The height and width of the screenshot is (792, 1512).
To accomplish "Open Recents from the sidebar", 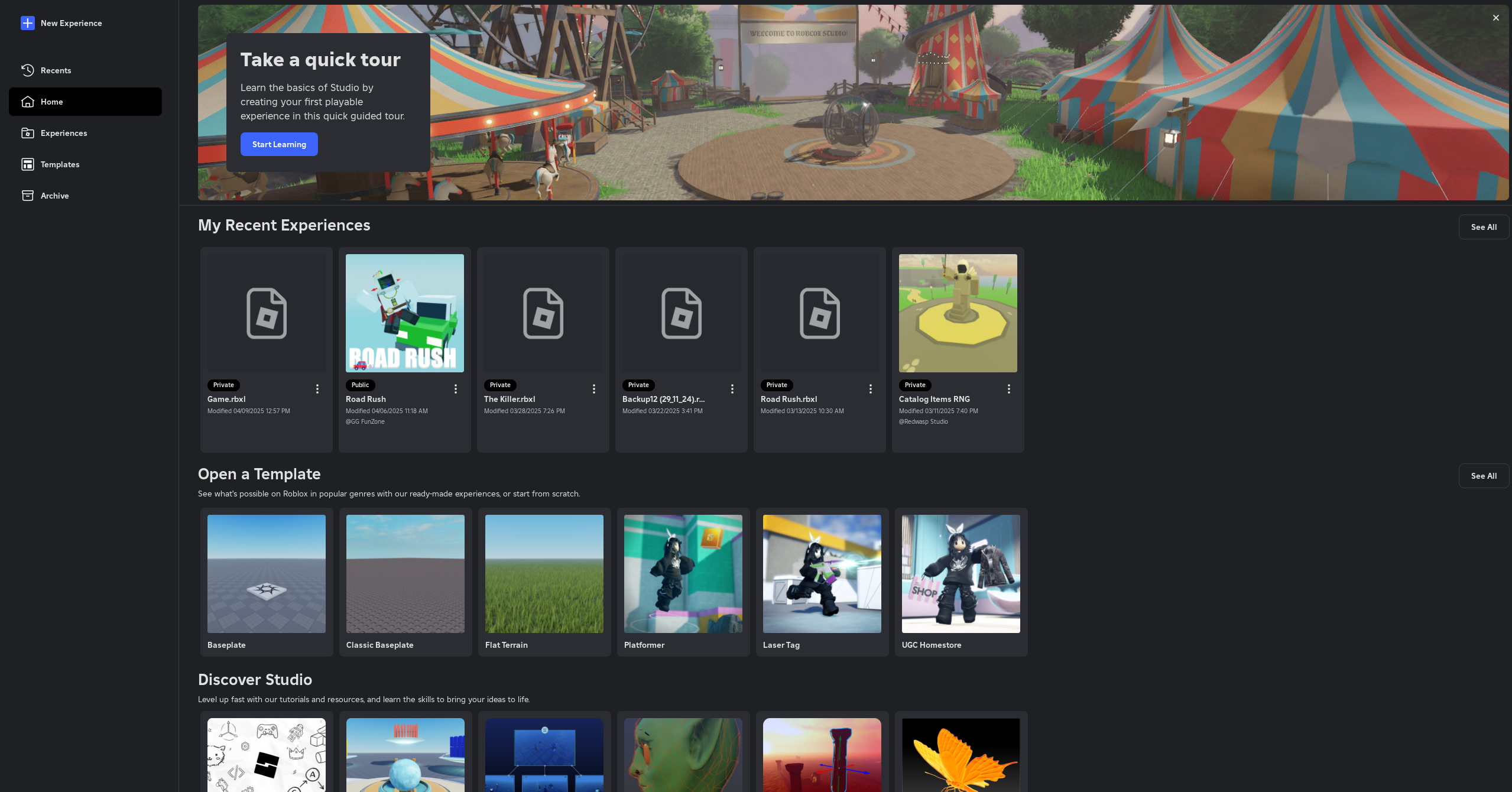I will pos(56,70).
